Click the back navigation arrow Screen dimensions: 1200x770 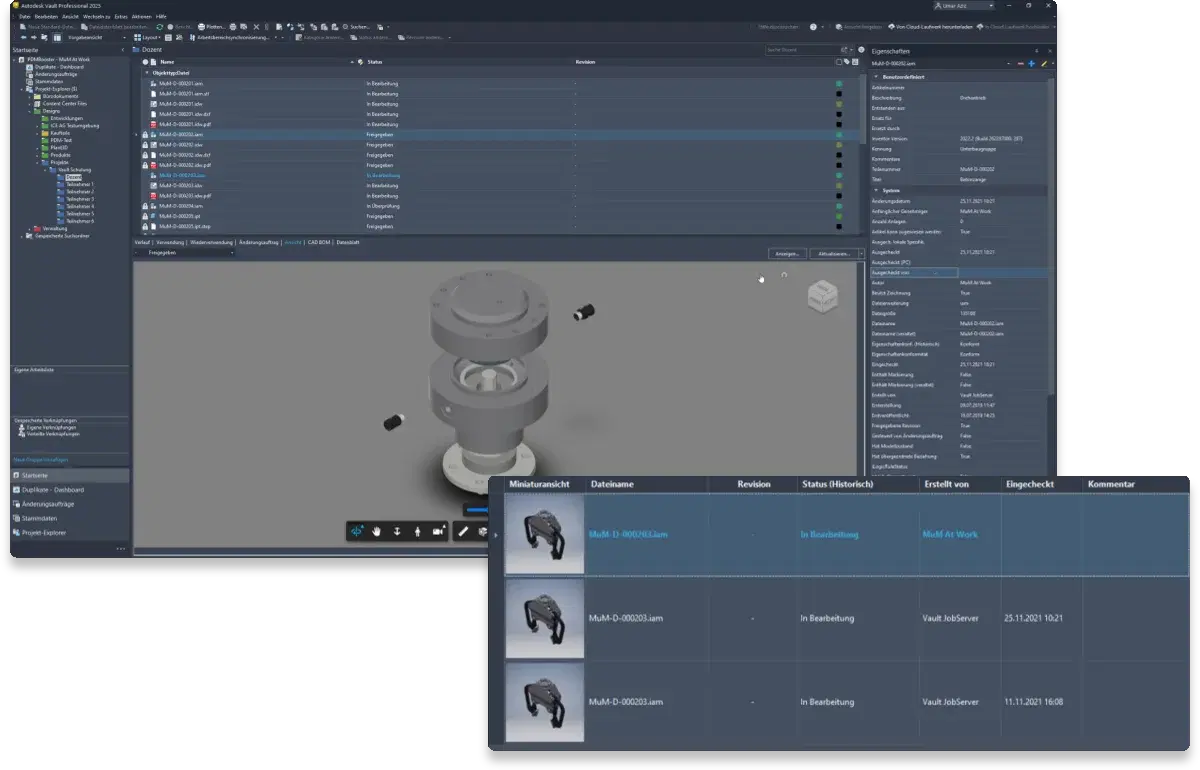tap(23, 37)
